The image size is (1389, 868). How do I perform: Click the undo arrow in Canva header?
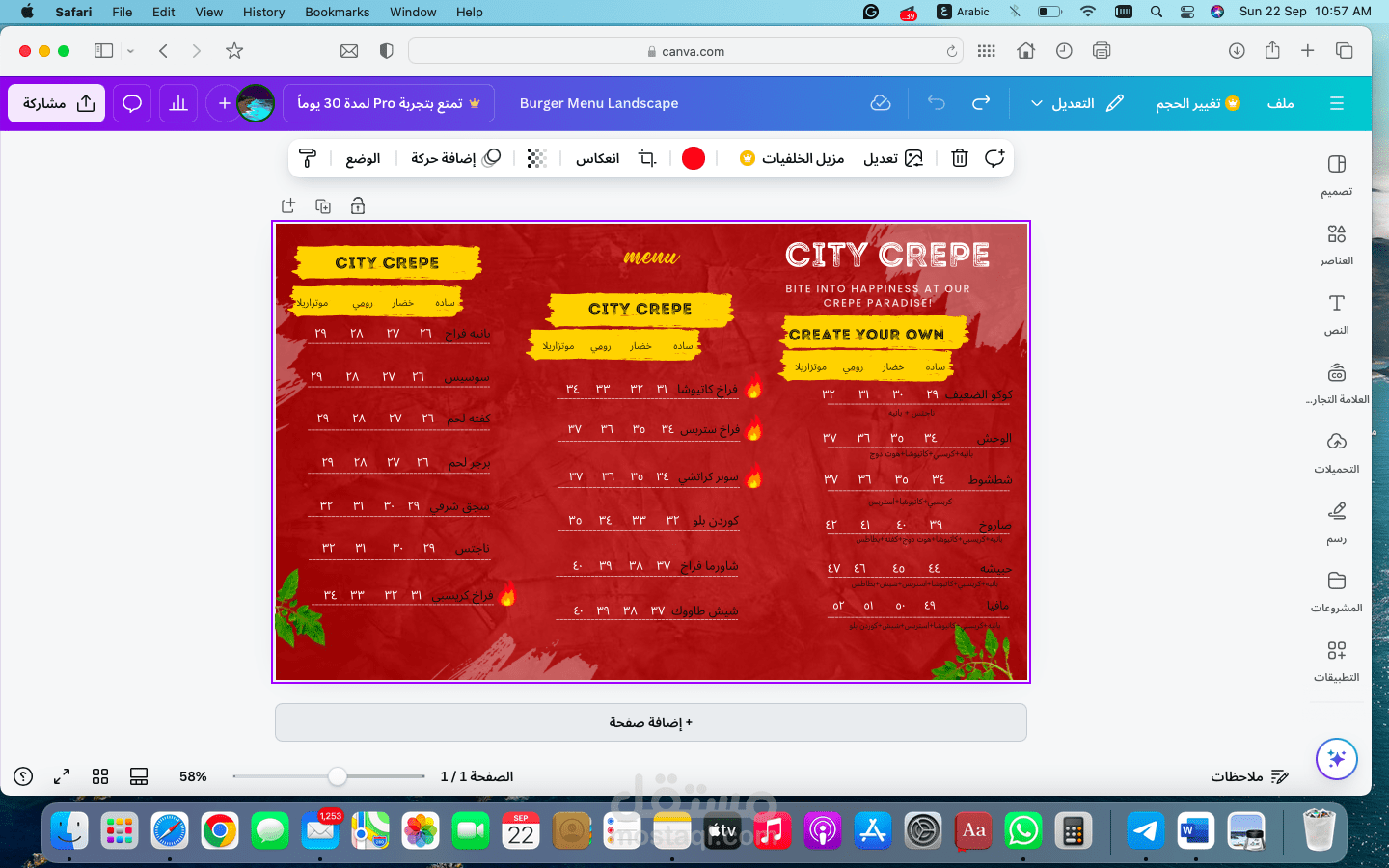pos(936,103)
